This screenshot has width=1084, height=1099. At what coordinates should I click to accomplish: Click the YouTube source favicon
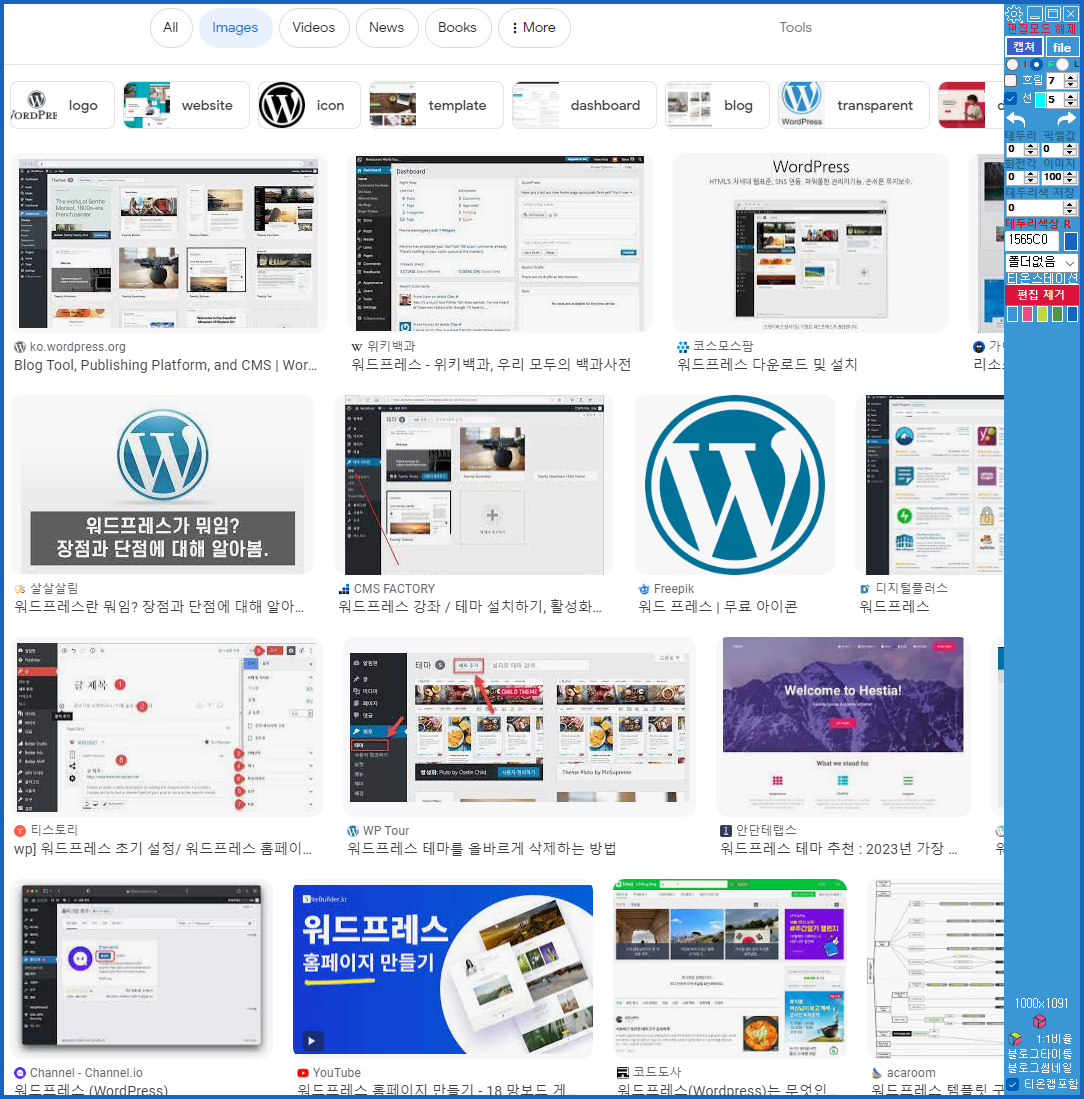(x=303, y=1072)
